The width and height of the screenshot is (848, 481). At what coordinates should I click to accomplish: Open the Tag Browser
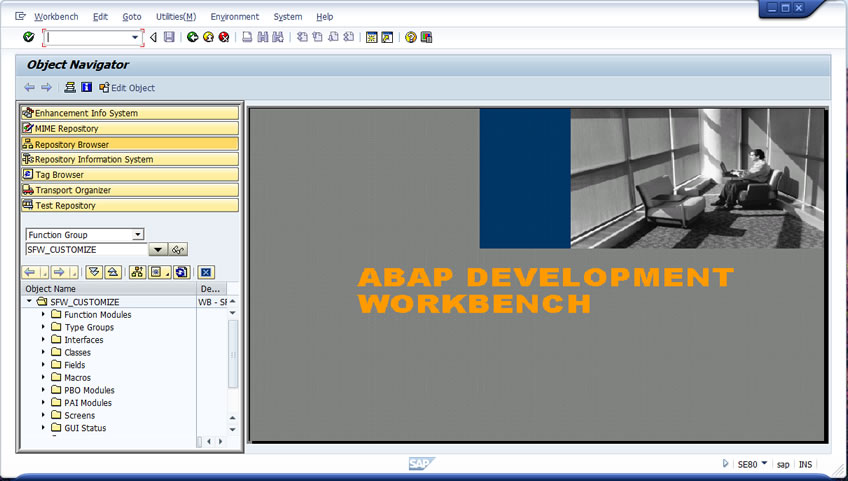(130, 174)
